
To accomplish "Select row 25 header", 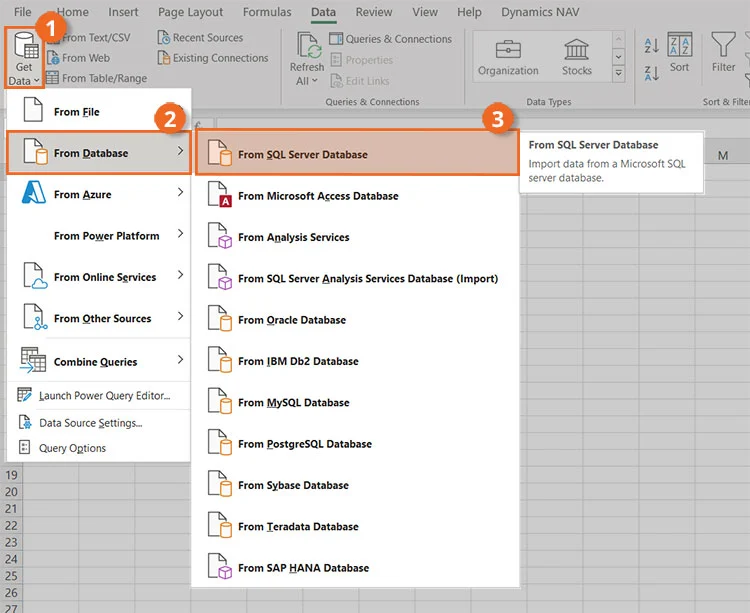I will (11, 576).
